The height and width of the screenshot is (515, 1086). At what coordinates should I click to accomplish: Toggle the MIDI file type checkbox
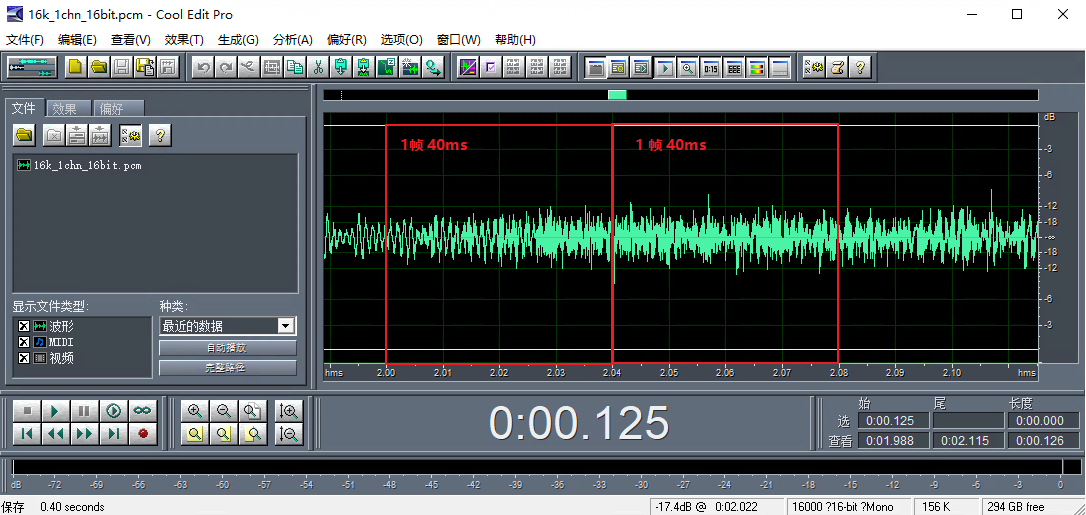click(24, 342)
